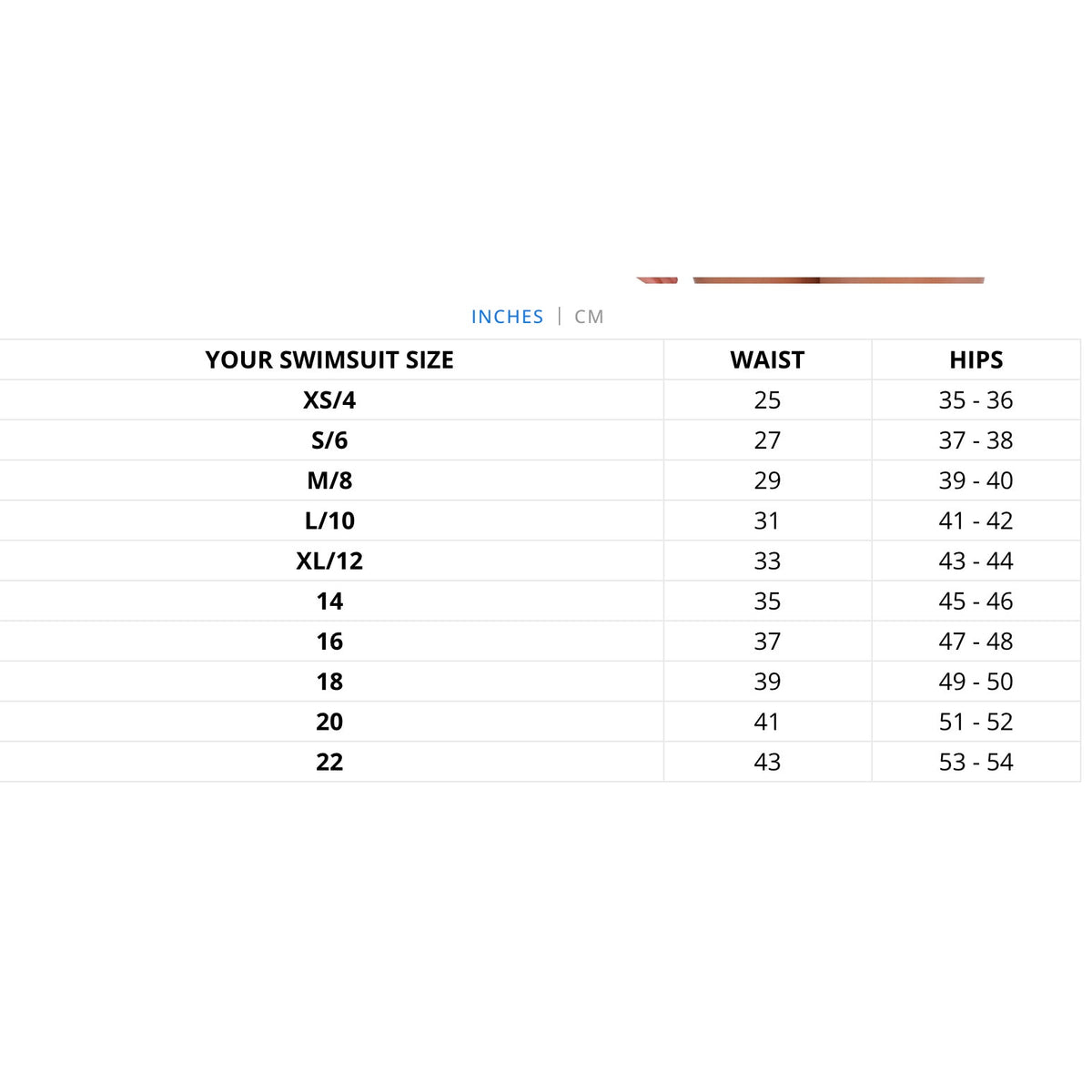Select the XL/12 size row
Viewport: 1092px width, 1092px height.
tap(541, 560)
